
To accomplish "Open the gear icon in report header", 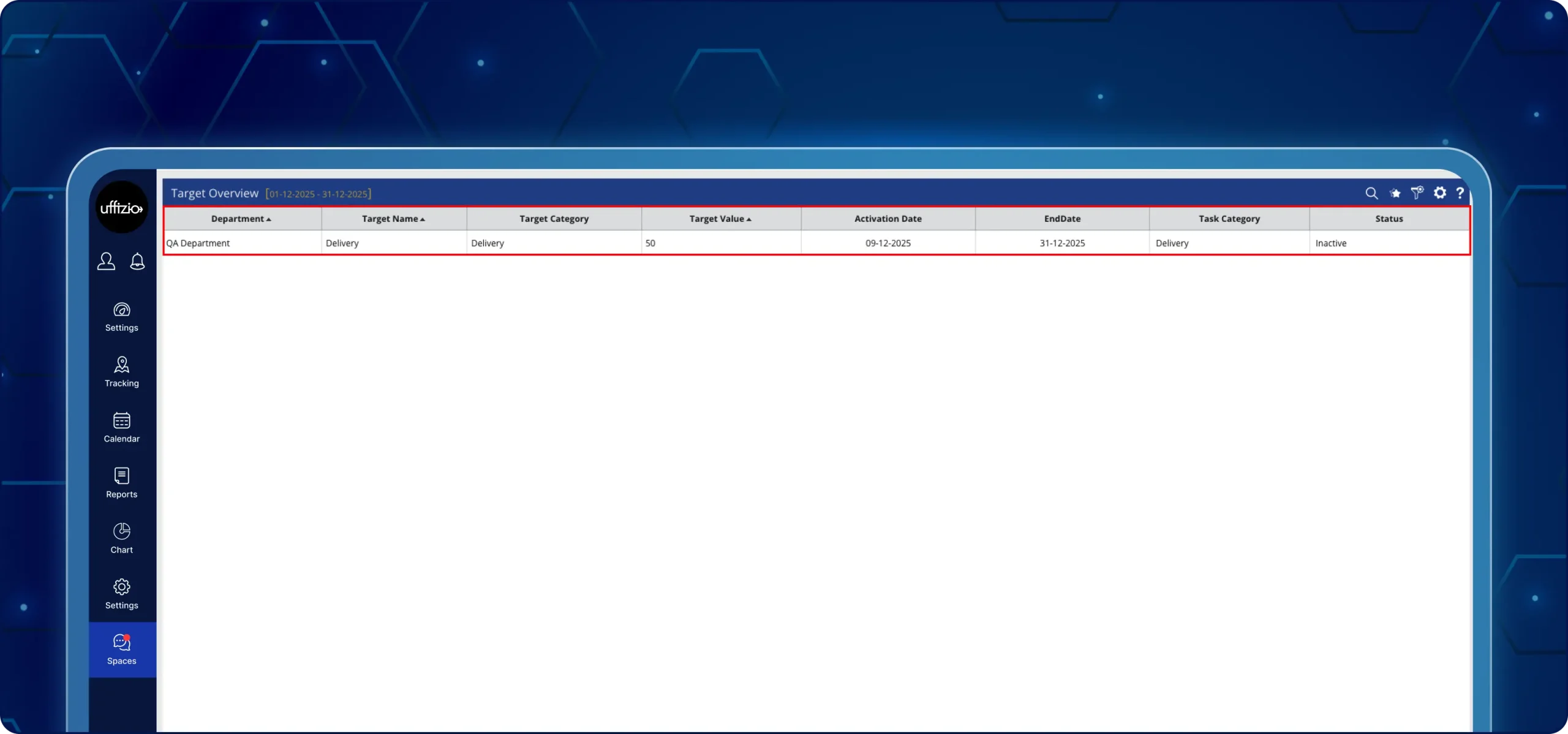I will [x=1440, y=193].
